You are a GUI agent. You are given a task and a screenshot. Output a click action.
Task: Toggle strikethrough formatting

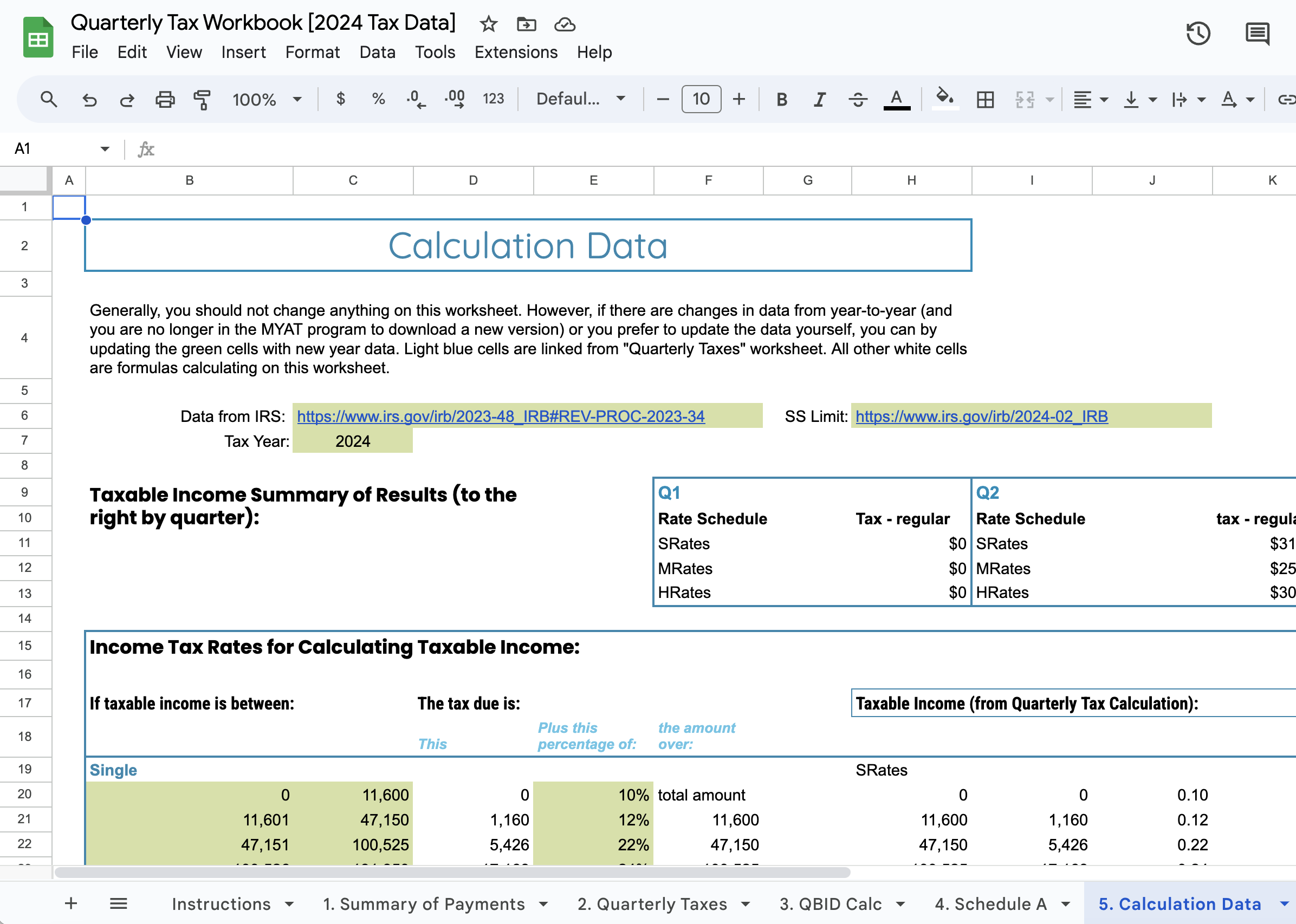coord(858,100)
